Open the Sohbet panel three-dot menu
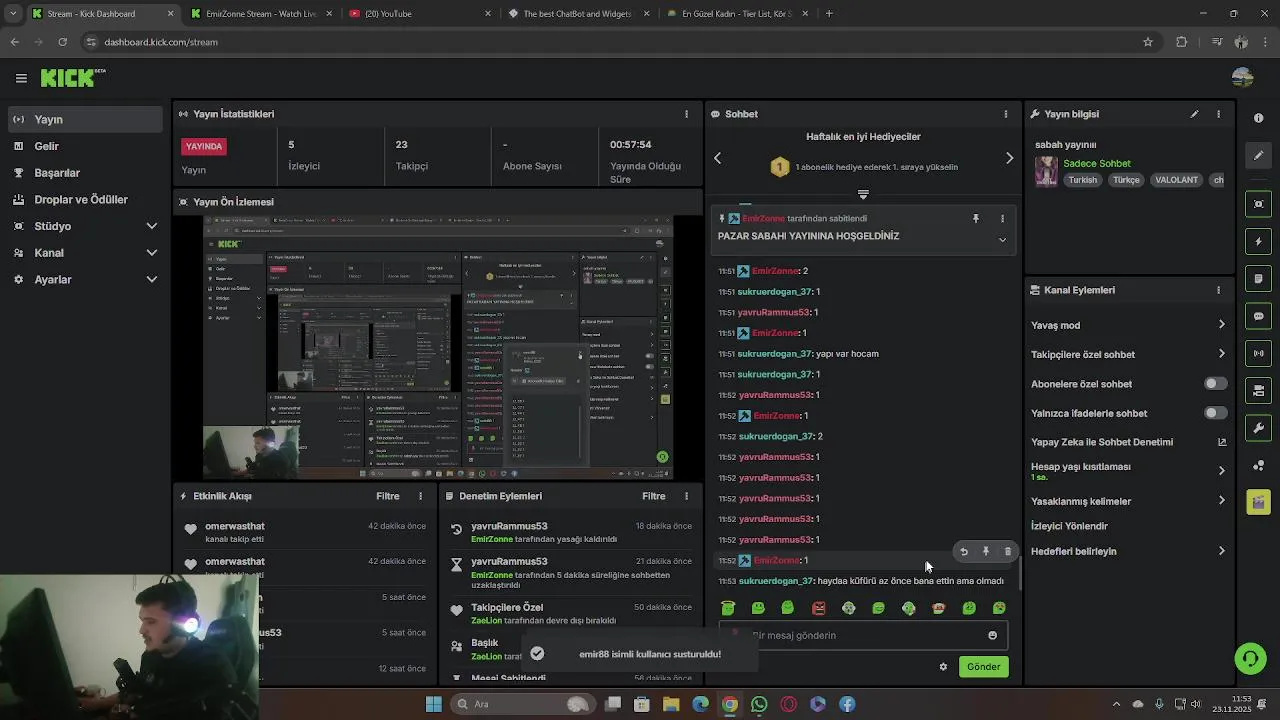The image size is (1280, 720). pyautogui.click(x=1006, y=114)
